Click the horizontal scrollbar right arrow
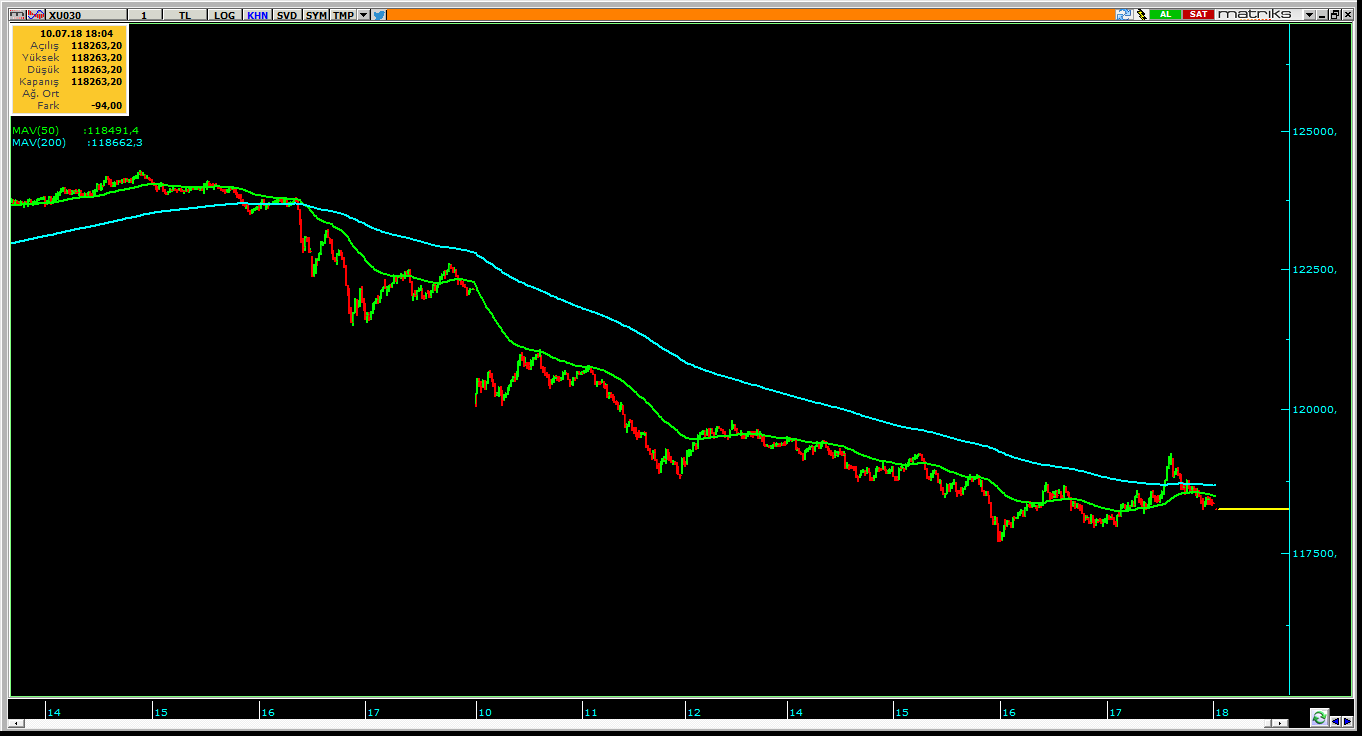Image resolution: width=1362 pixels, height=736 pixels. (x=1280, y=723)
